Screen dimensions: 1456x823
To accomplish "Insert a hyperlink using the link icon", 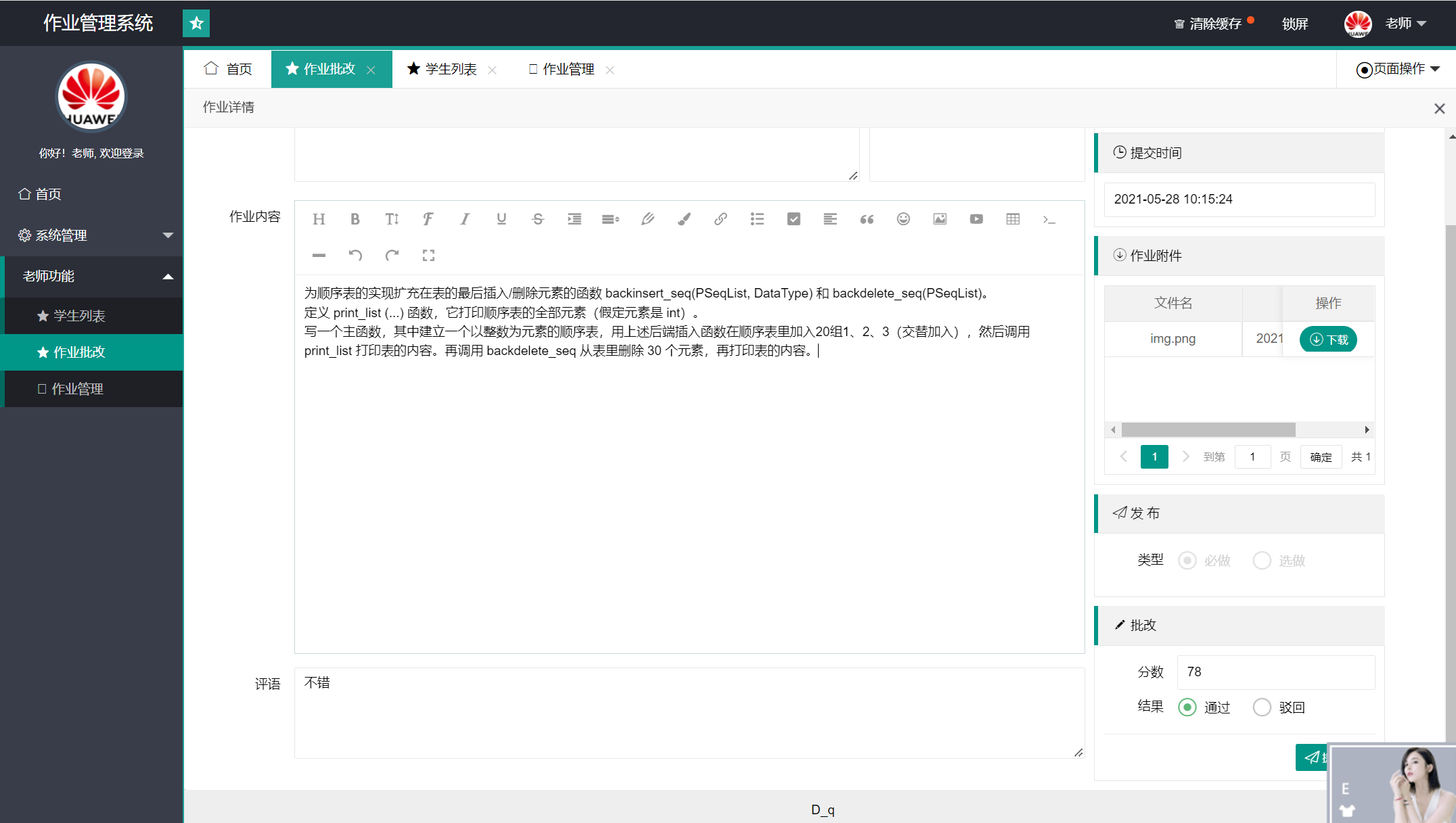I will pyautogui.click(x=721, y=219).
